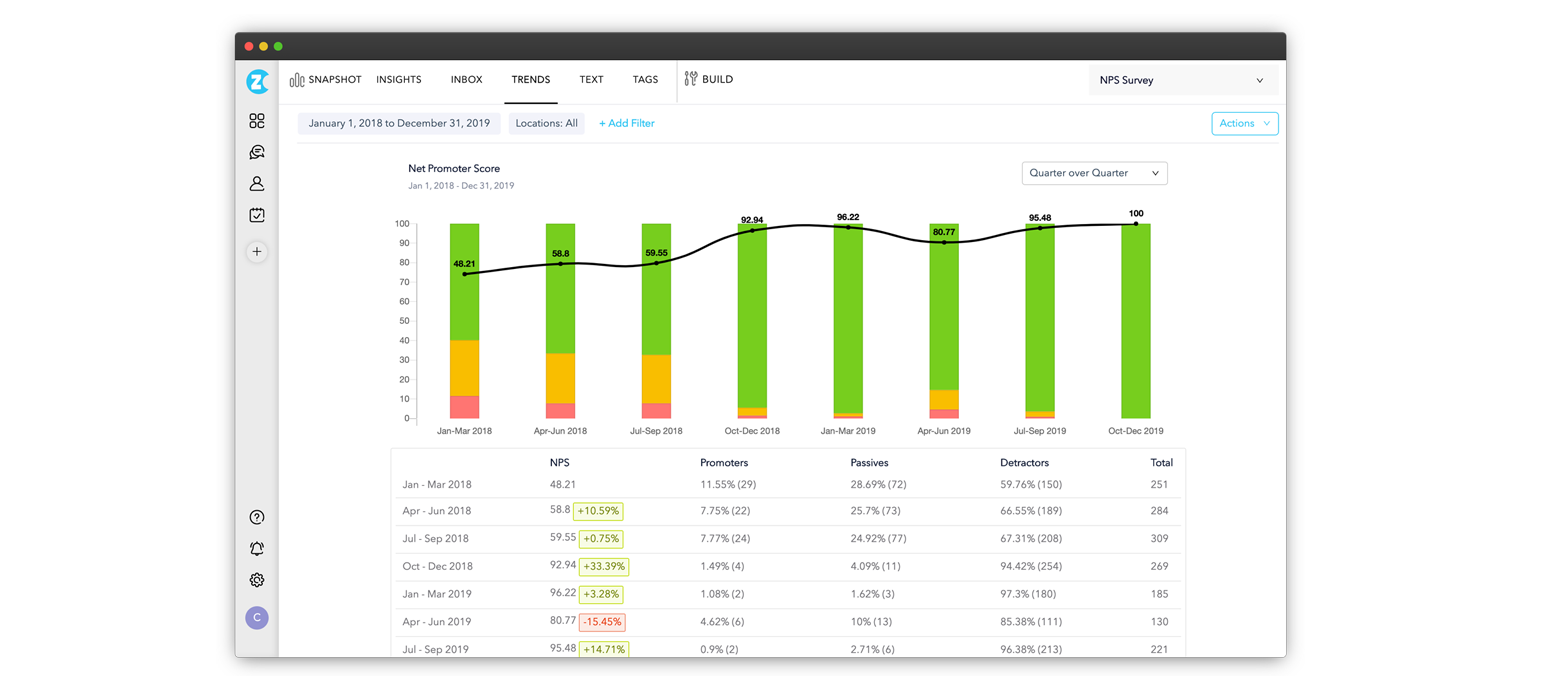1550x700 pixels.
Task: Click the 97.3% (180) detractors cell
Action: [1030, 594]
